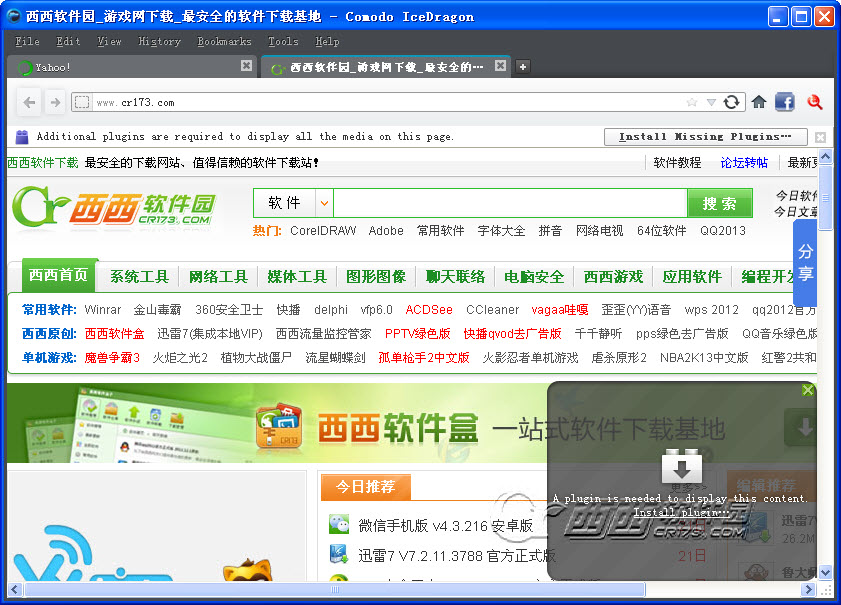841x605 pixels.
Task: Click the 今日推荐 section header
Action: pyautogui.click(x=366, y=486)
